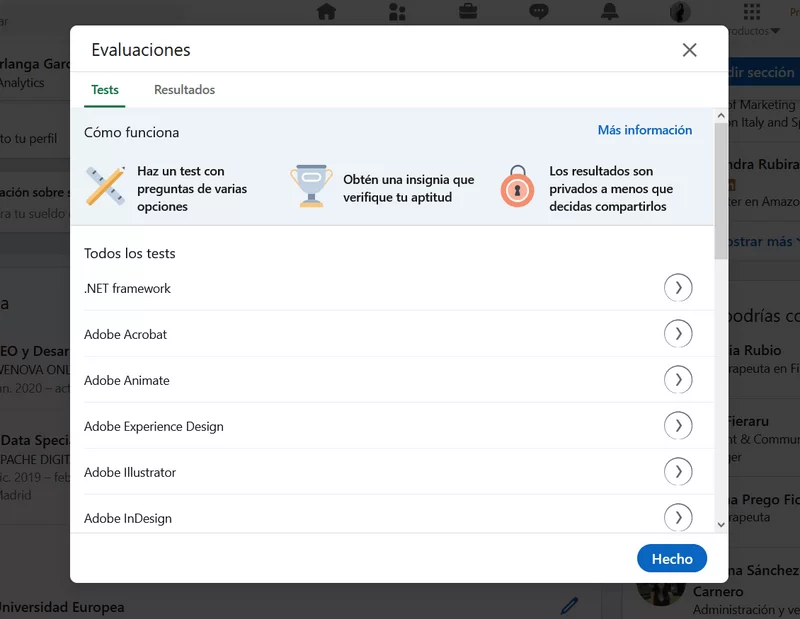
Task: Select the Adobe Acrobat test name
Action: point(125,334)
